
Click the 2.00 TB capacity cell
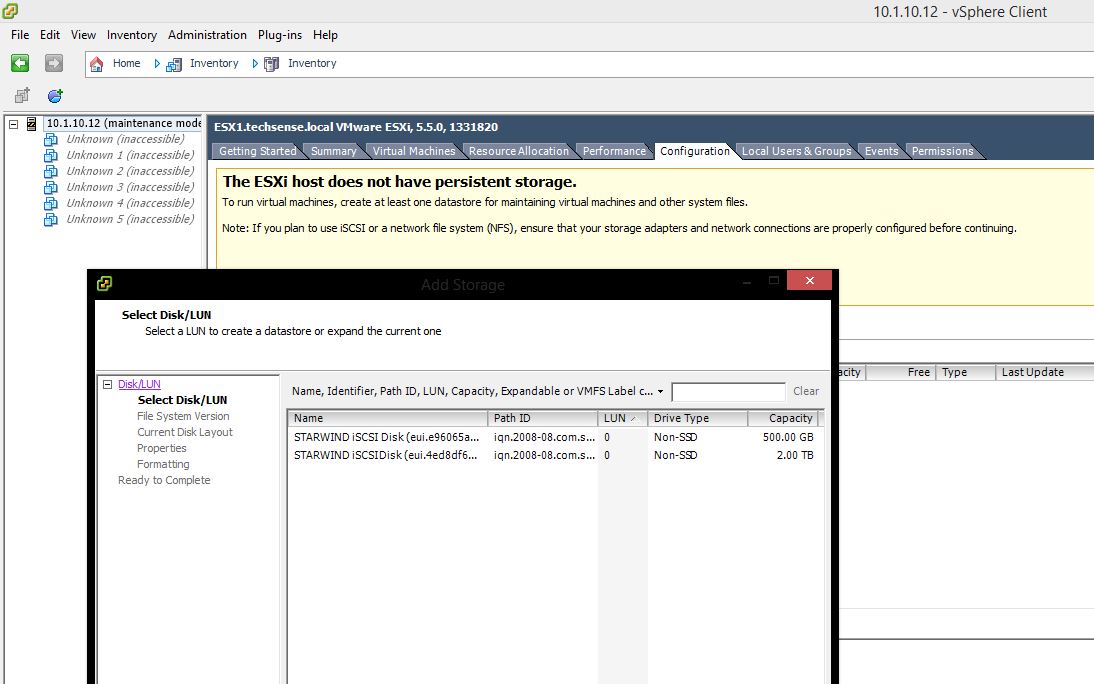click(795, 456)
